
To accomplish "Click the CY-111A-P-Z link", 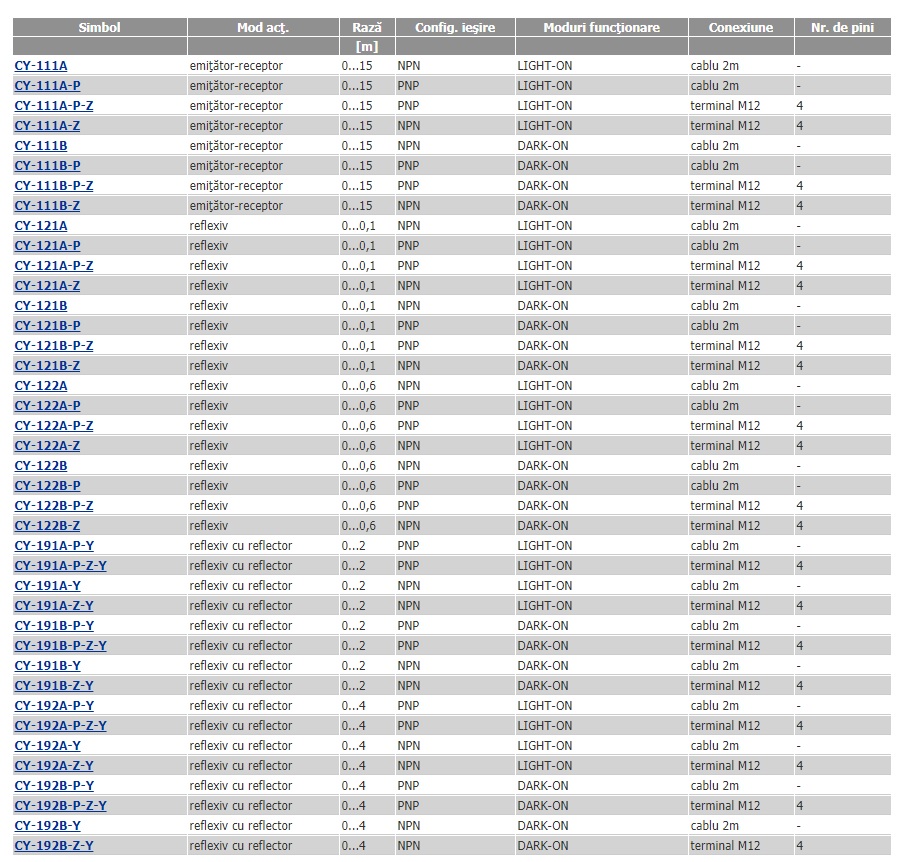I will tap(54, 106).
